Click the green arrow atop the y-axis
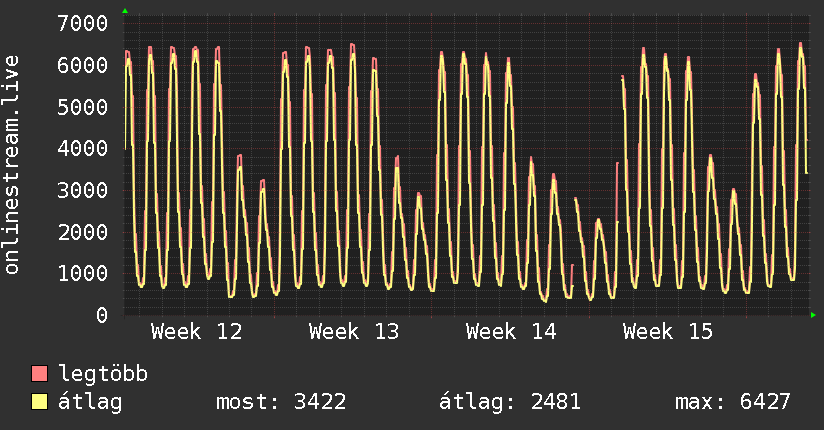 pyautogui.click(x=125, y=11)
